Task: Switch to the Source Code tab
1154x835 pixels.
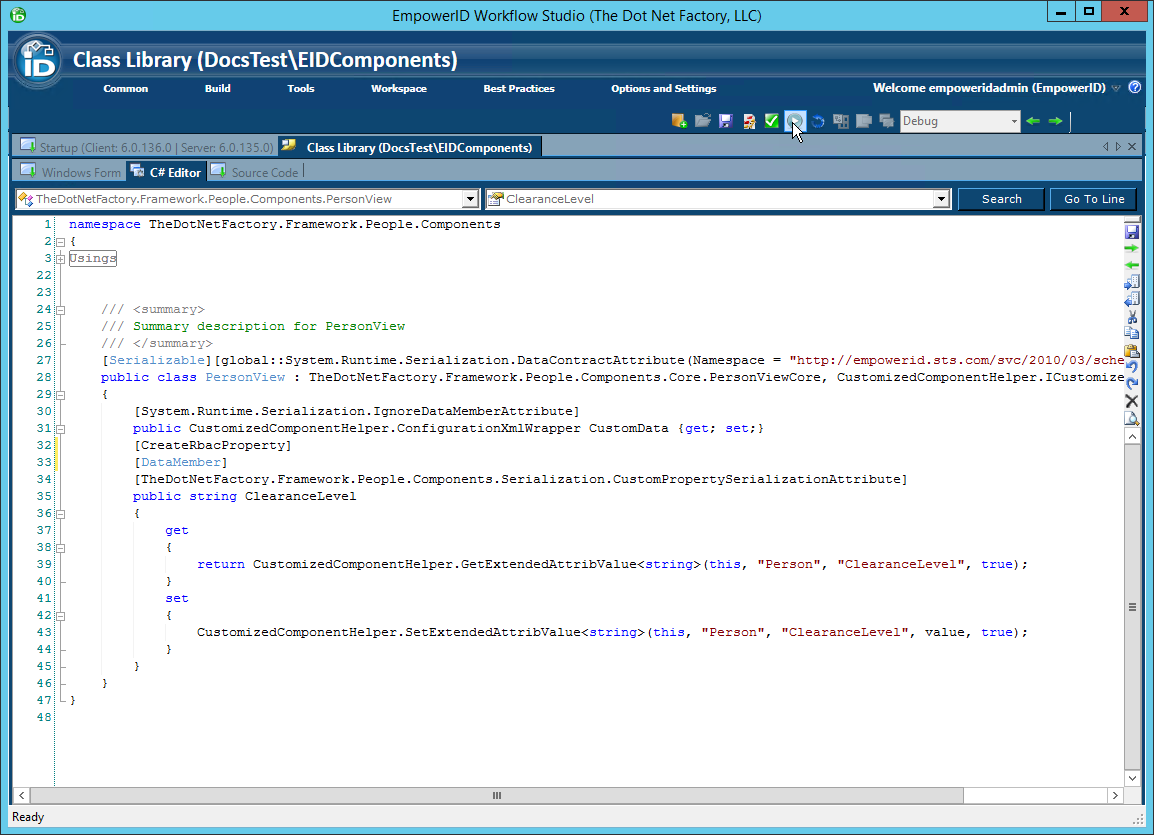Action: 265,171
